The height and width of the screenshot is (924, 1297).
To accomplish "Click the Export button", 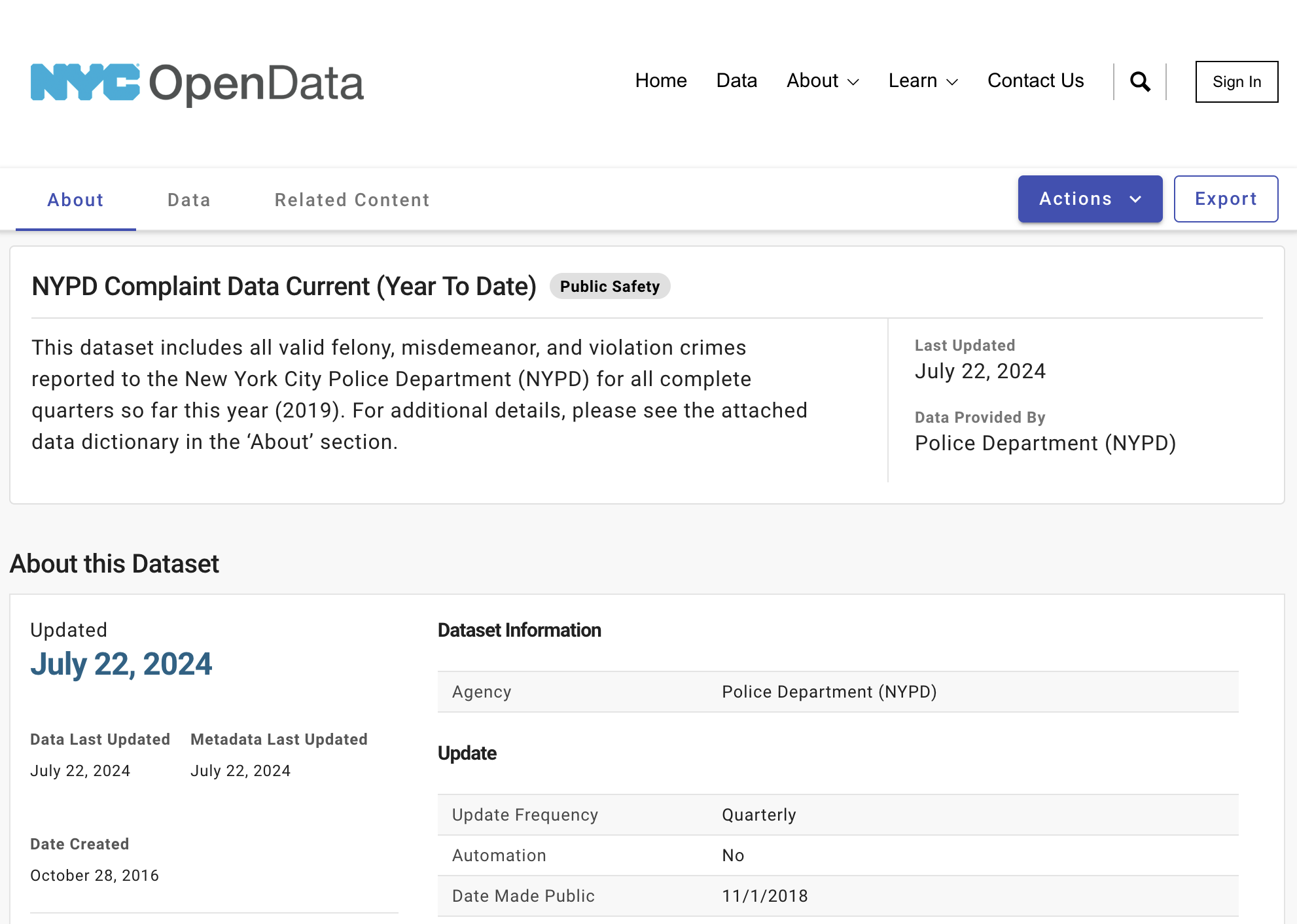I will click(1226, 199).
